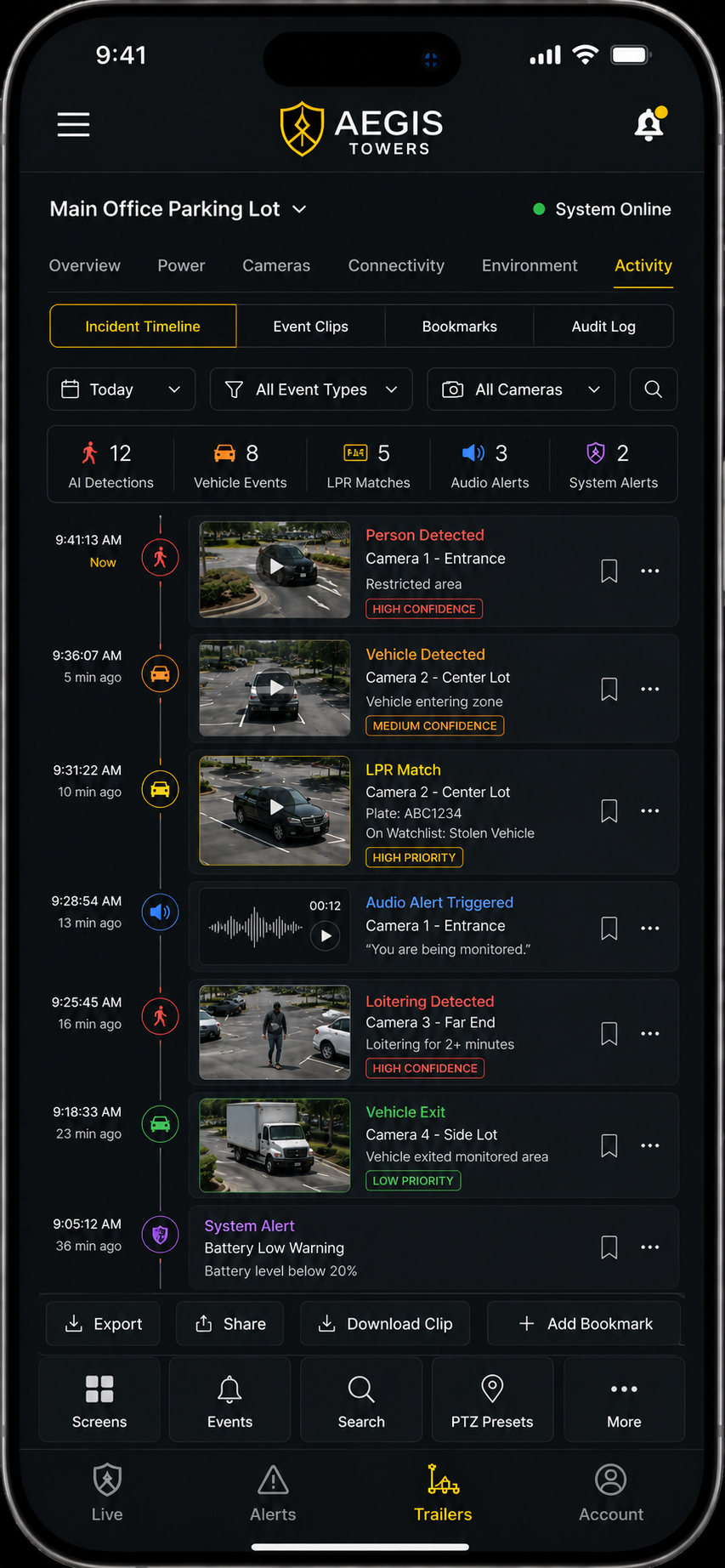The image size is (725, 1568).
Task: Go to the Live tab
Action: click(107, 1493)
